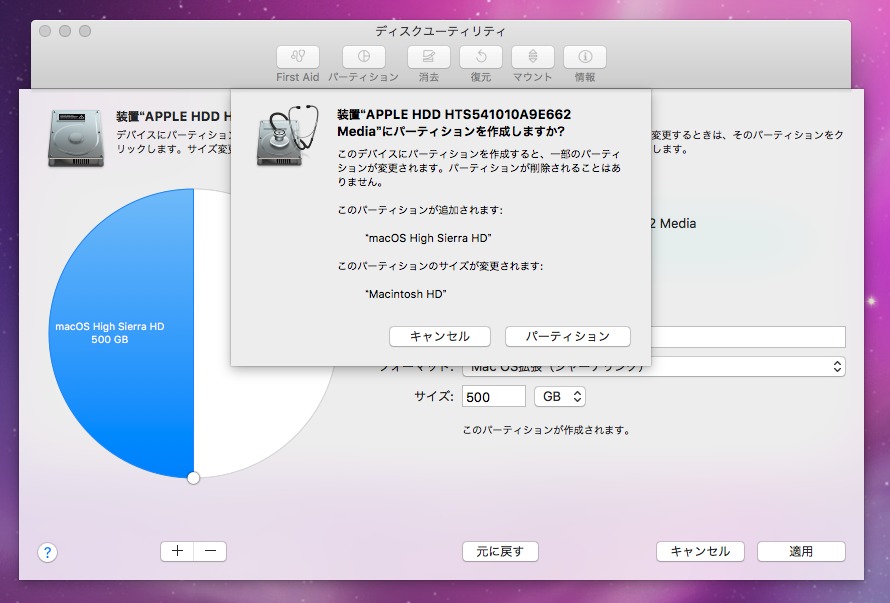The width and height of the screenshot is (890, 603).
Task: Remove the partition with the minus button
Action: [x=210, y=551]
